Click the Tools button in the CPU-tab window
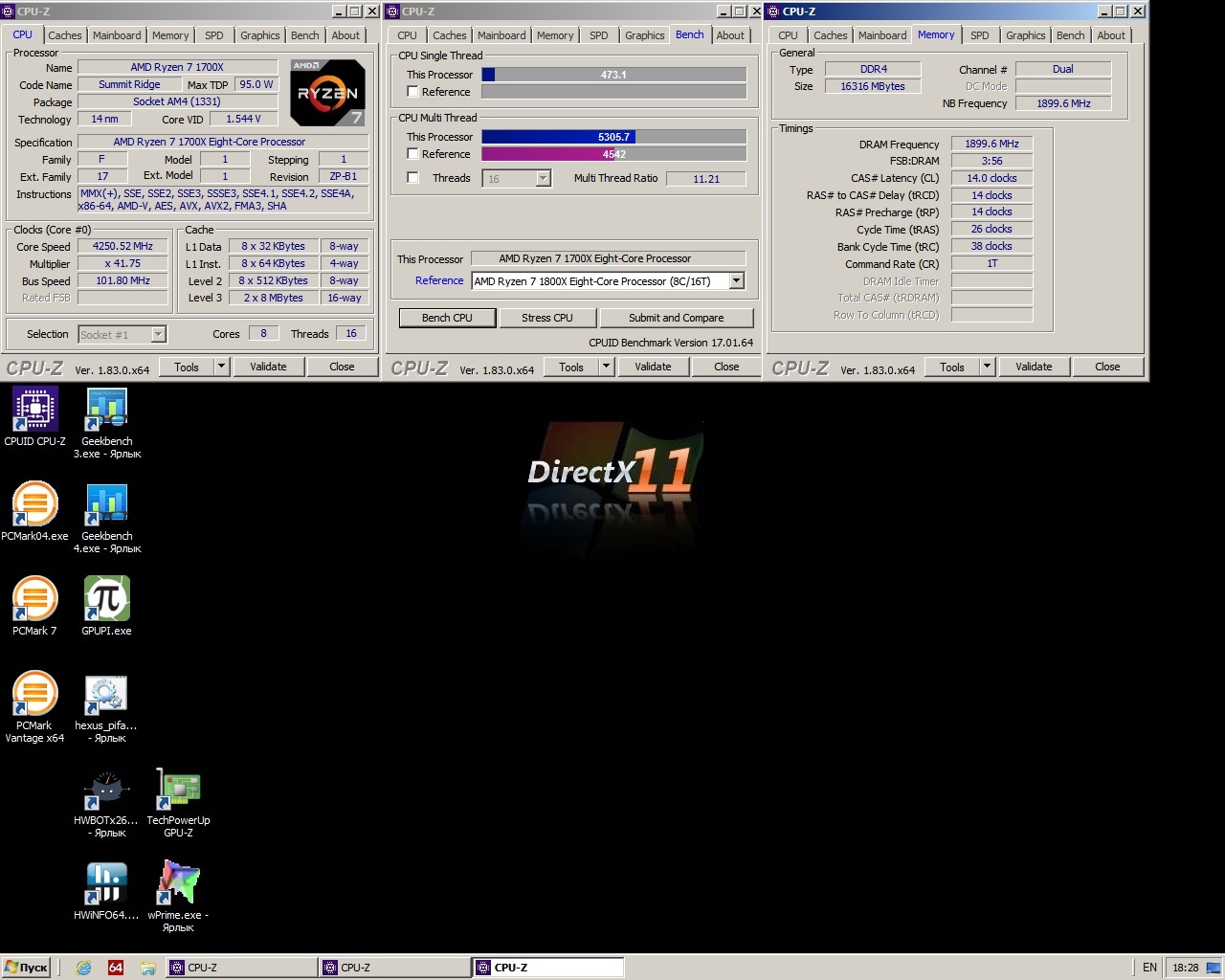 tap(187, 367)
